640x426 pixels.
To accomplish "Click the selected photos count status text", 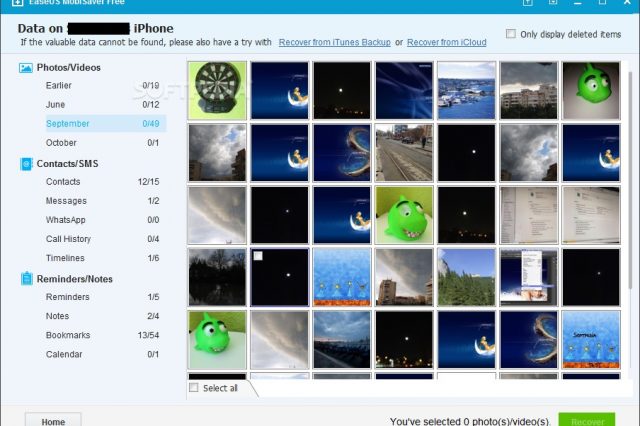I will 470,421.
